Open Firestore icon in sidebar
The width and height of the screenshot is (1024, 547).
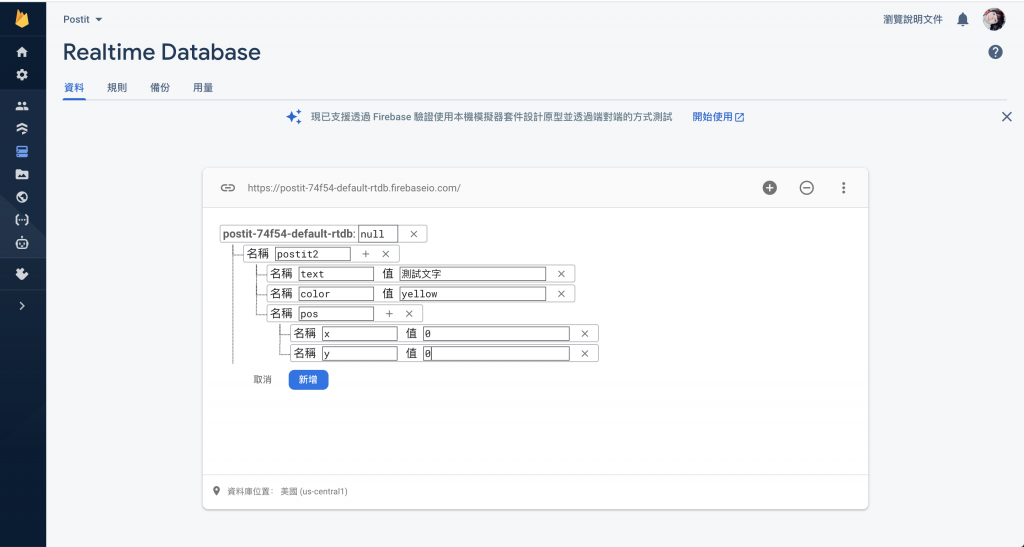[22, 129]
